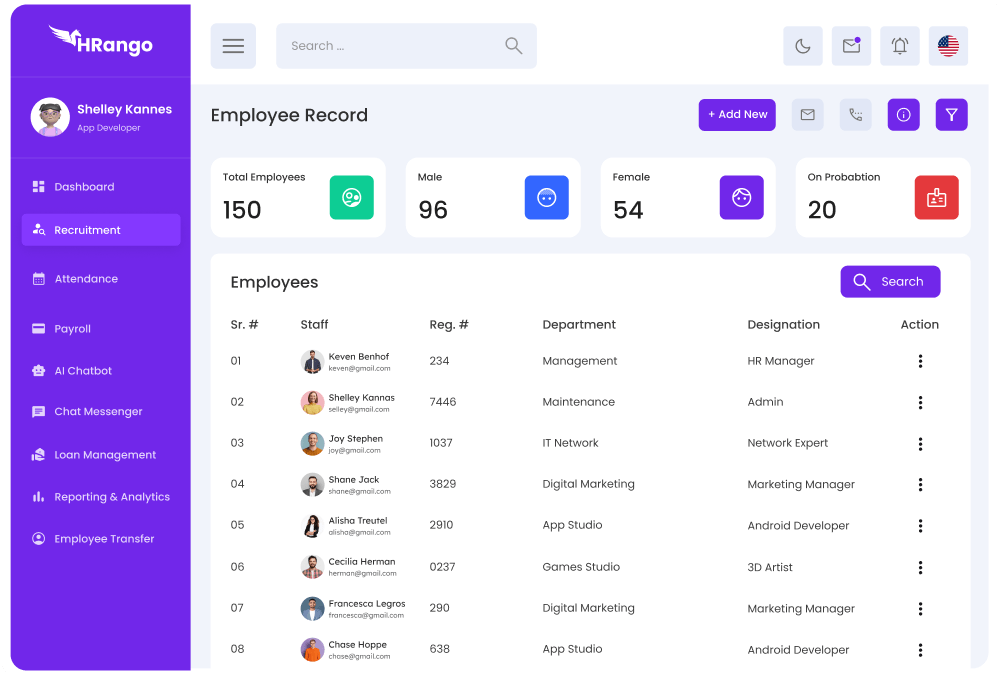Image resolution: width=1001 pixels, height=675 pixels.
Task: Toggle dark mode with the moon icon
Action: pyautogui.click(x=802, y=46)
